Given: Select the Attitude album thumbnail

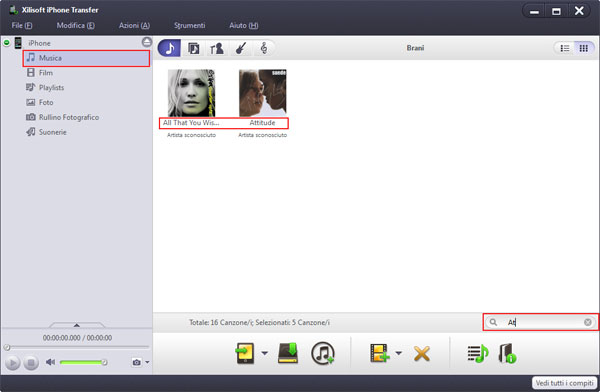Looking at the screenshot, I should (262, 93).
